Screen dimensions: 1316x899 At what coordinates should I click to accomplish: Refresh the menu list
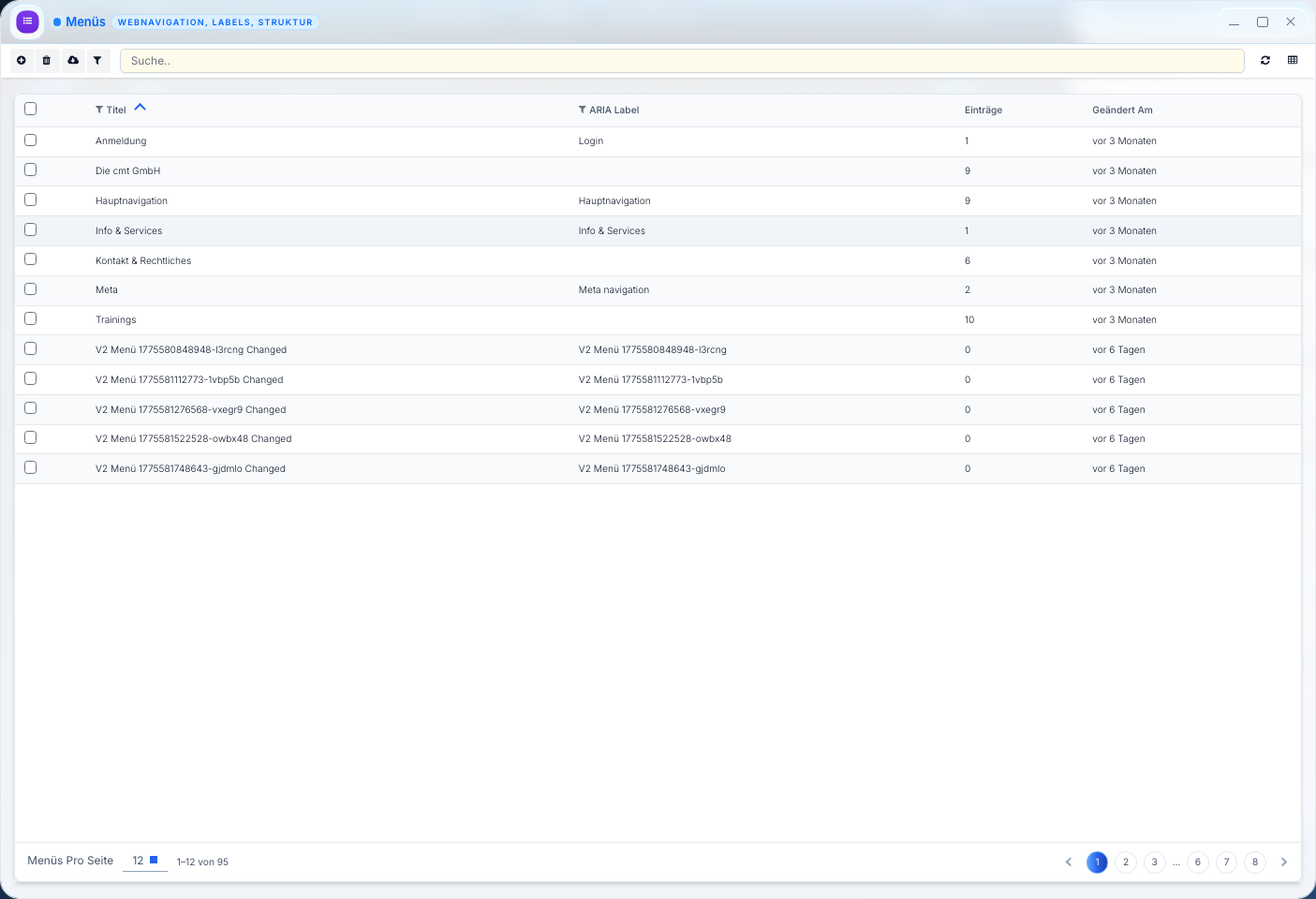1265,61
